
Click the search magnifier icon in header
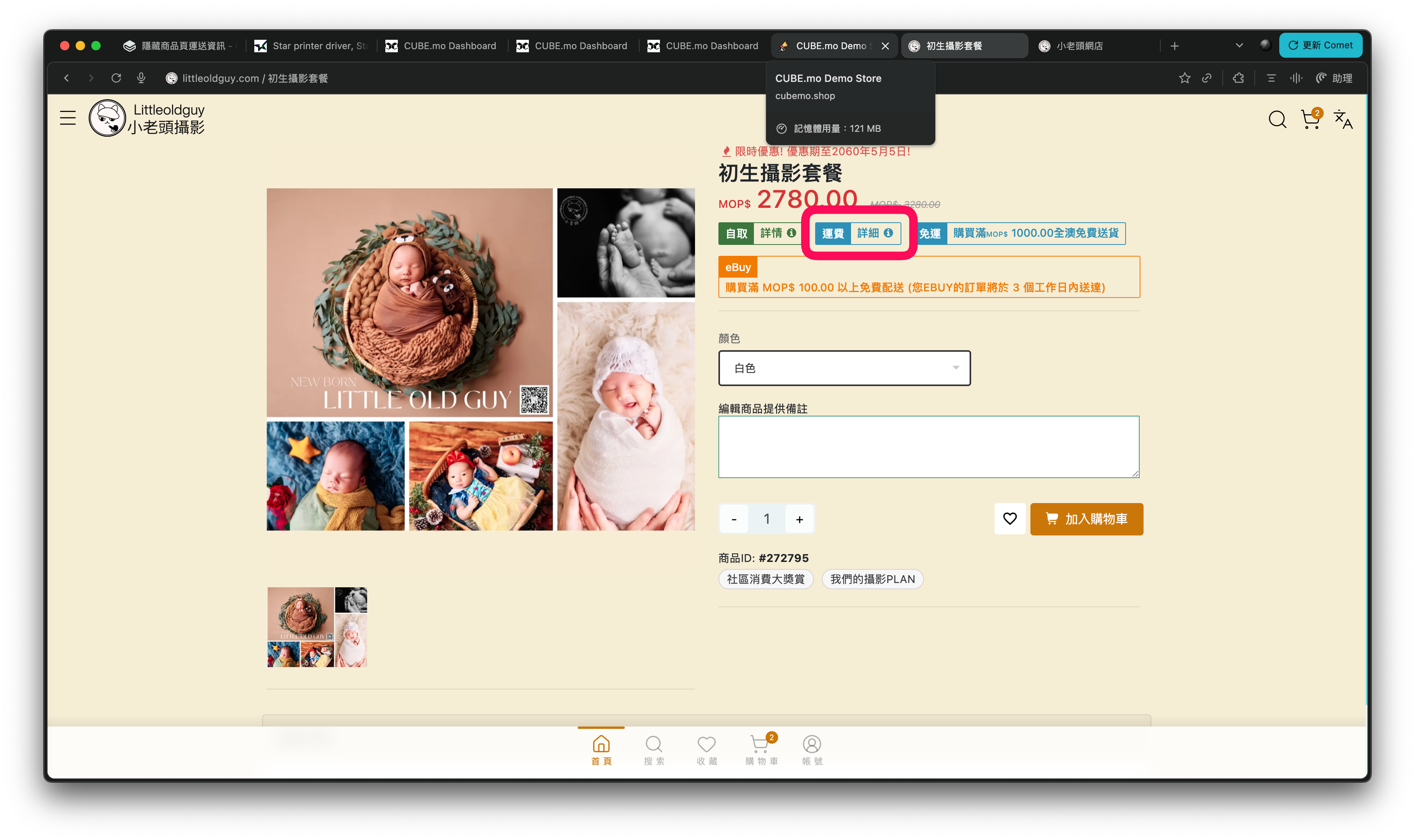point(1277,119)
